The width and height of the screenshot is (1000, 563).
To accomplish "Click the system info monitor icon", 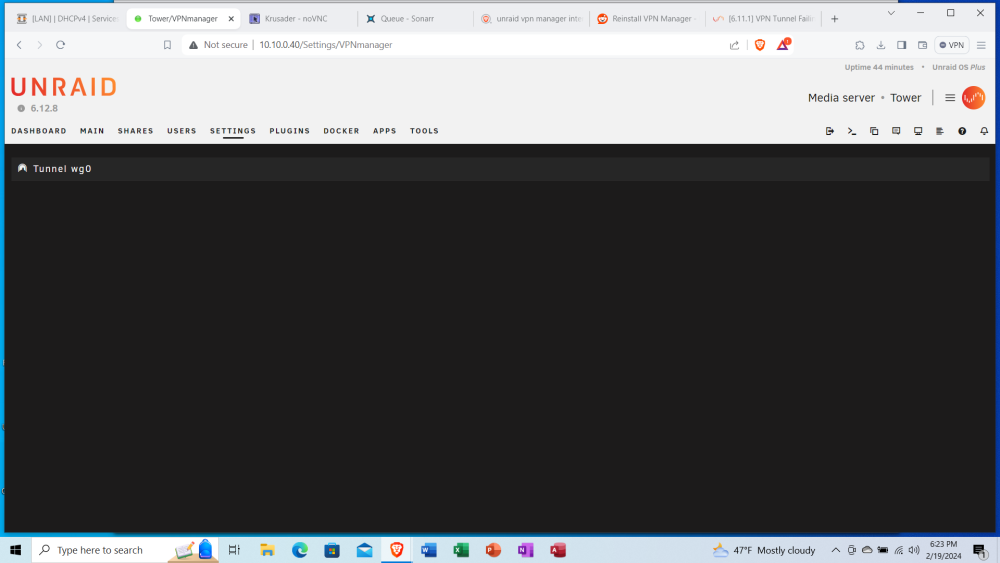I will click(918, 131).
